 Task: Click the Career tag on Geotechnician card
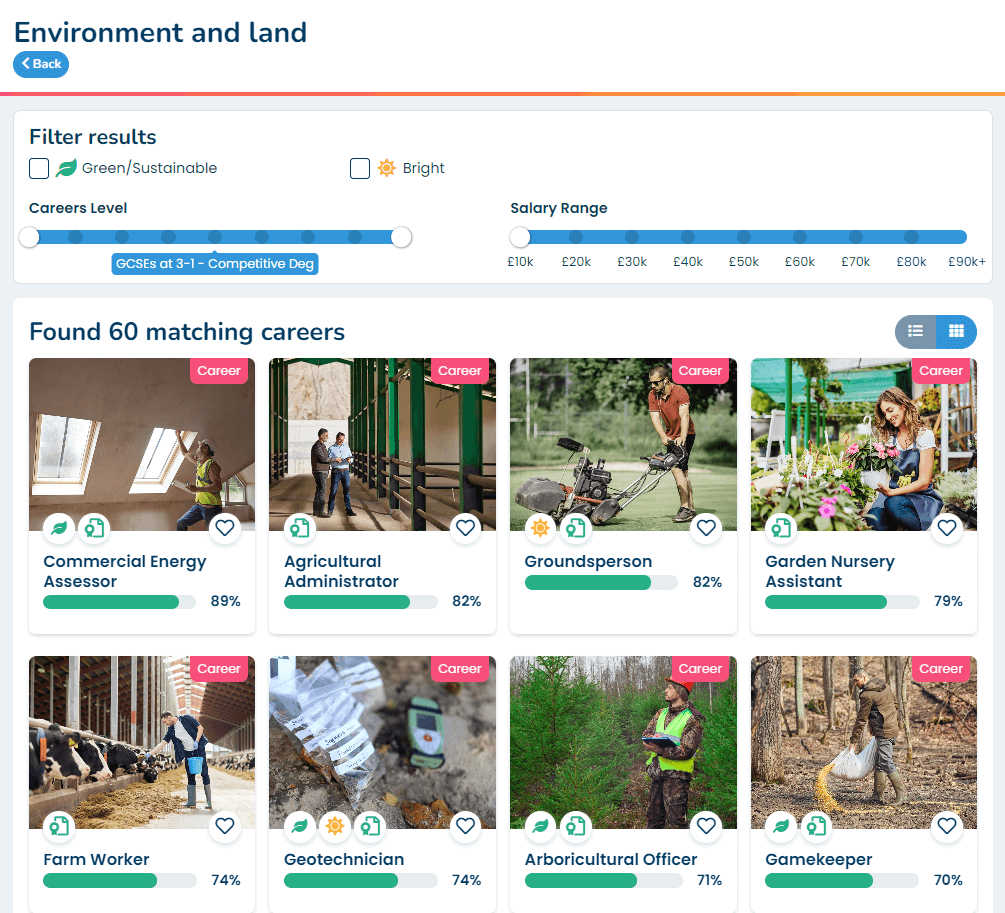460,669
